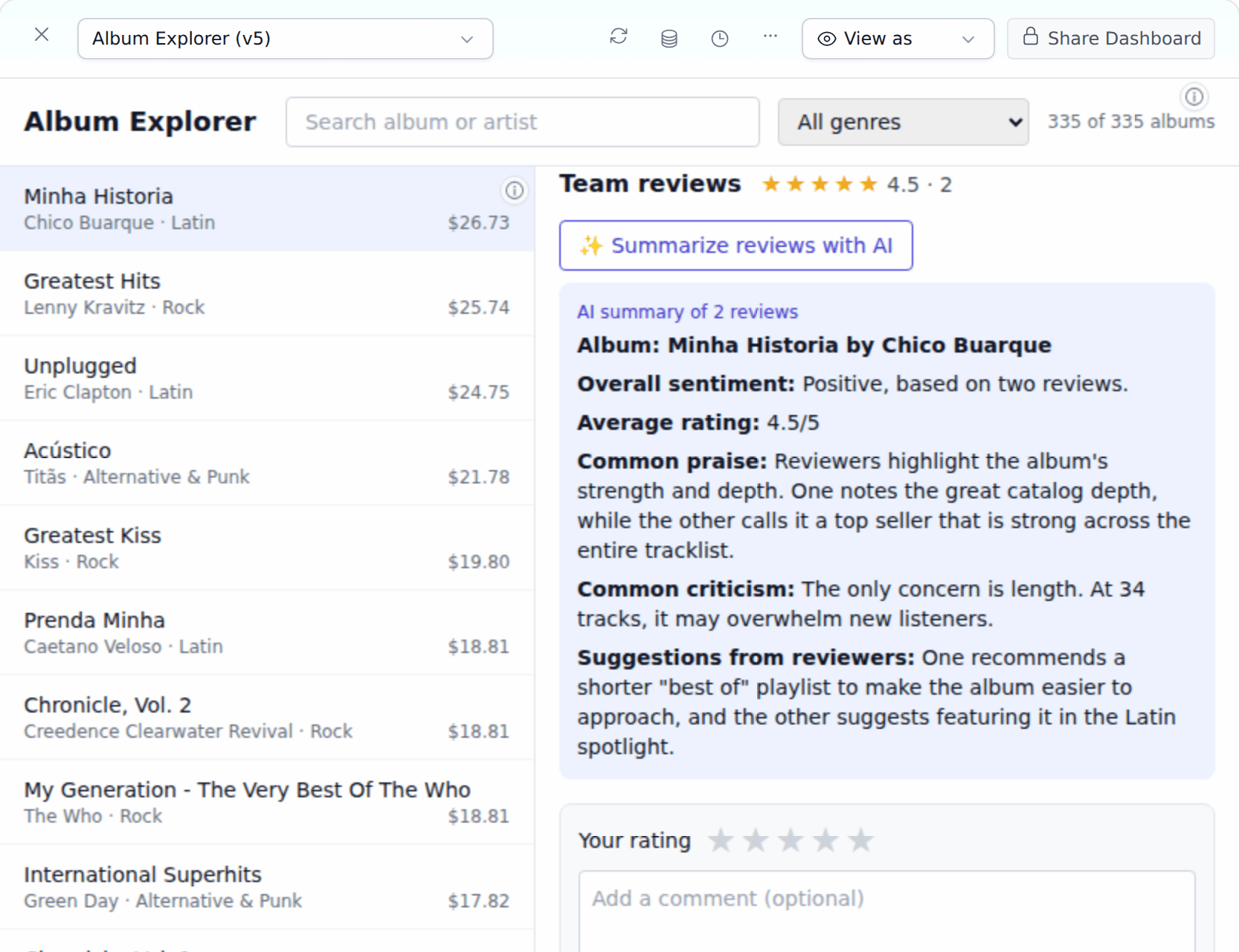Open the database icon in the toolbar

pyautogui.click(x=669, y=39)
